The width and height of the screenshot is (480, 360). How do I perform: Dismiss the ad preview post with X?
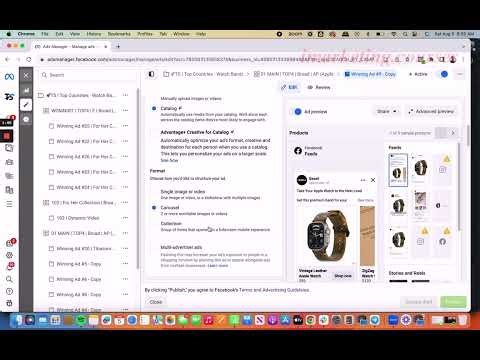tap(373, 180)
